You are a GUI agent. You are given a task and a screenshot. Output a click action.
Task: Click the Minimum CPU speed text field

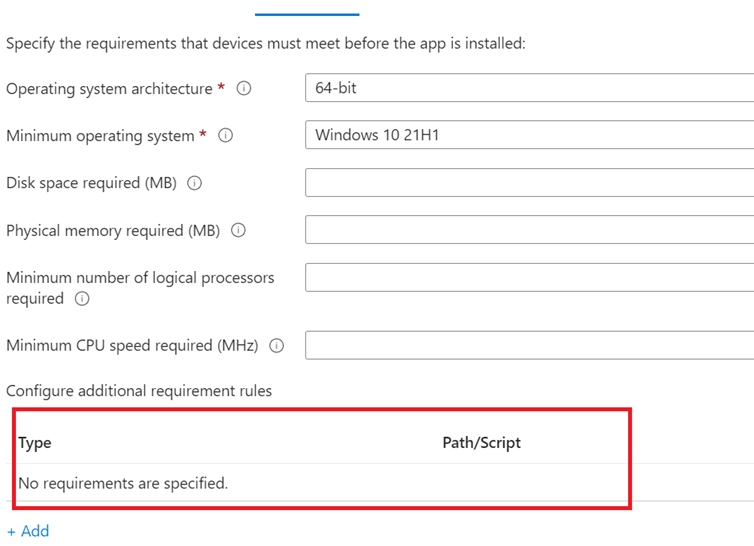529,345
